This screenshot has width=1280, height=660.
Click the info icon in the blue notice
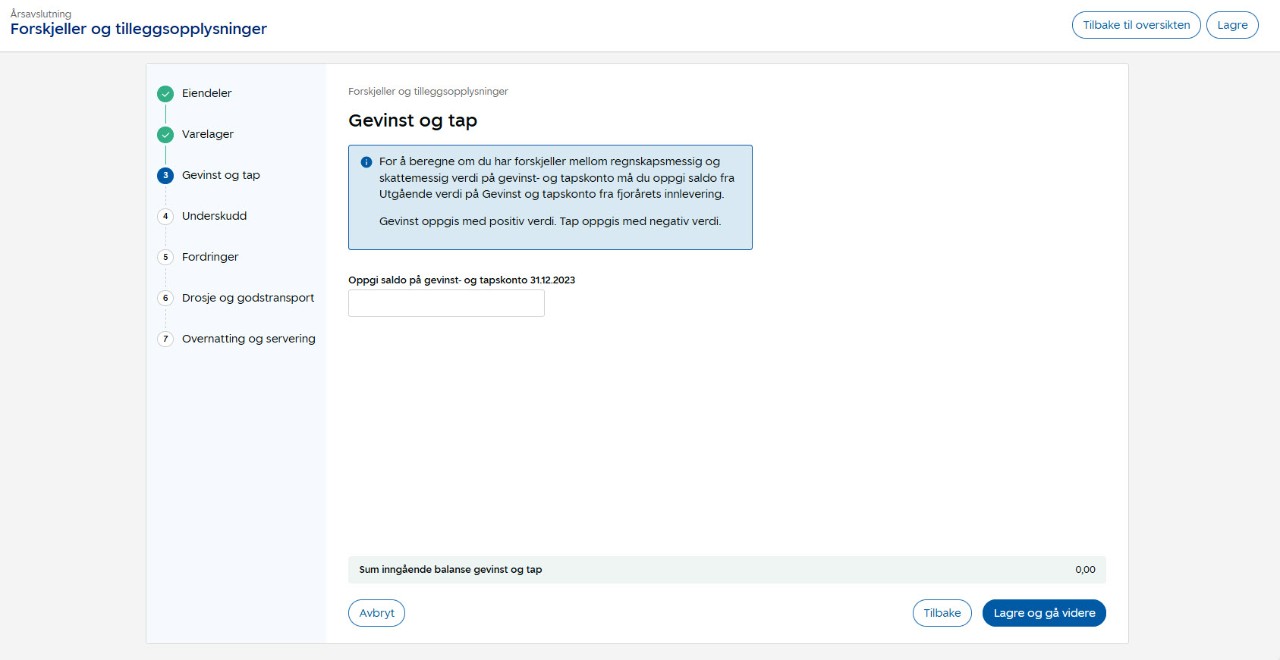(366, 162)
